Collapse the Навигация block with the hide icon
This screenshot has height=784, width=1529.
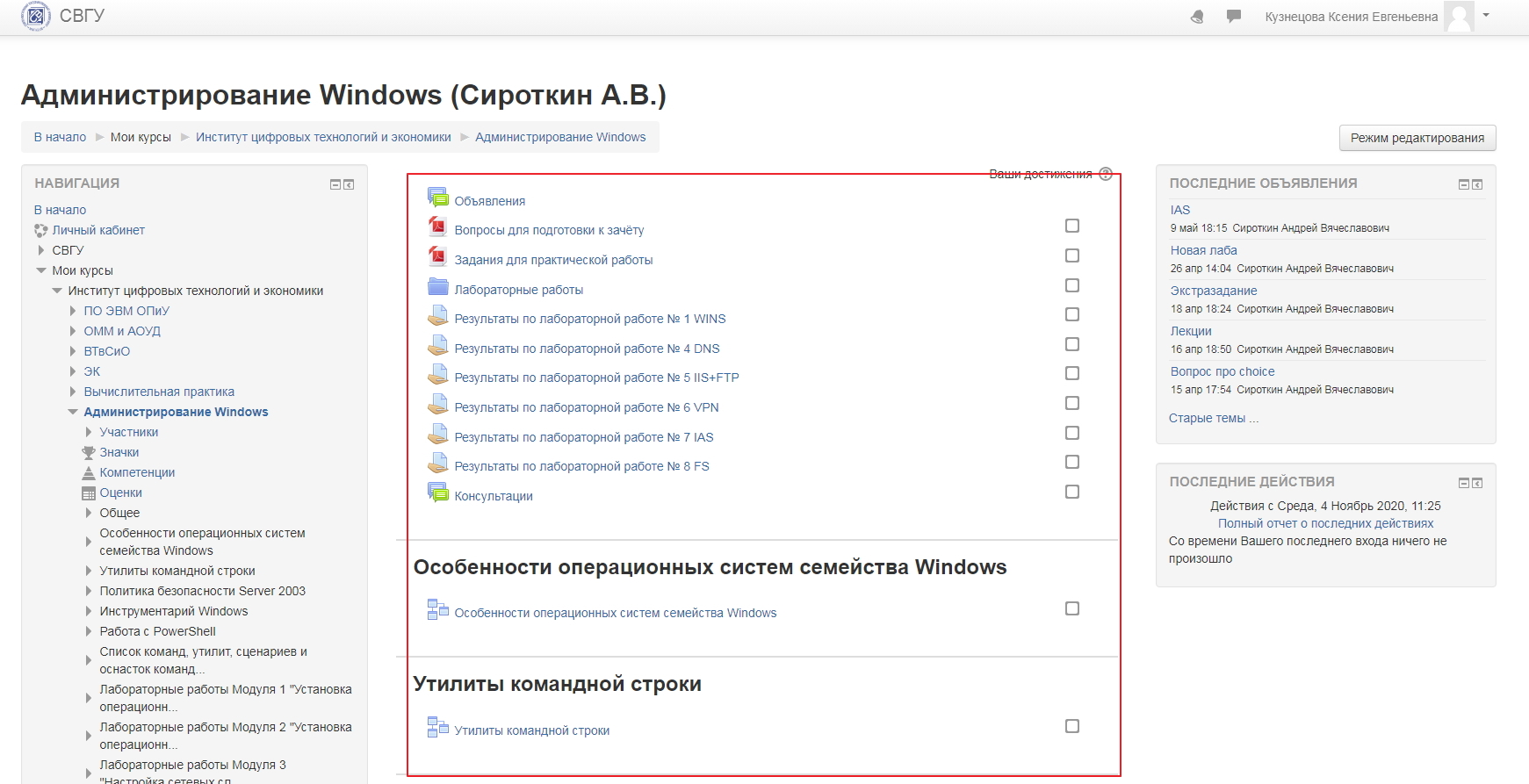tap(335, 184)
